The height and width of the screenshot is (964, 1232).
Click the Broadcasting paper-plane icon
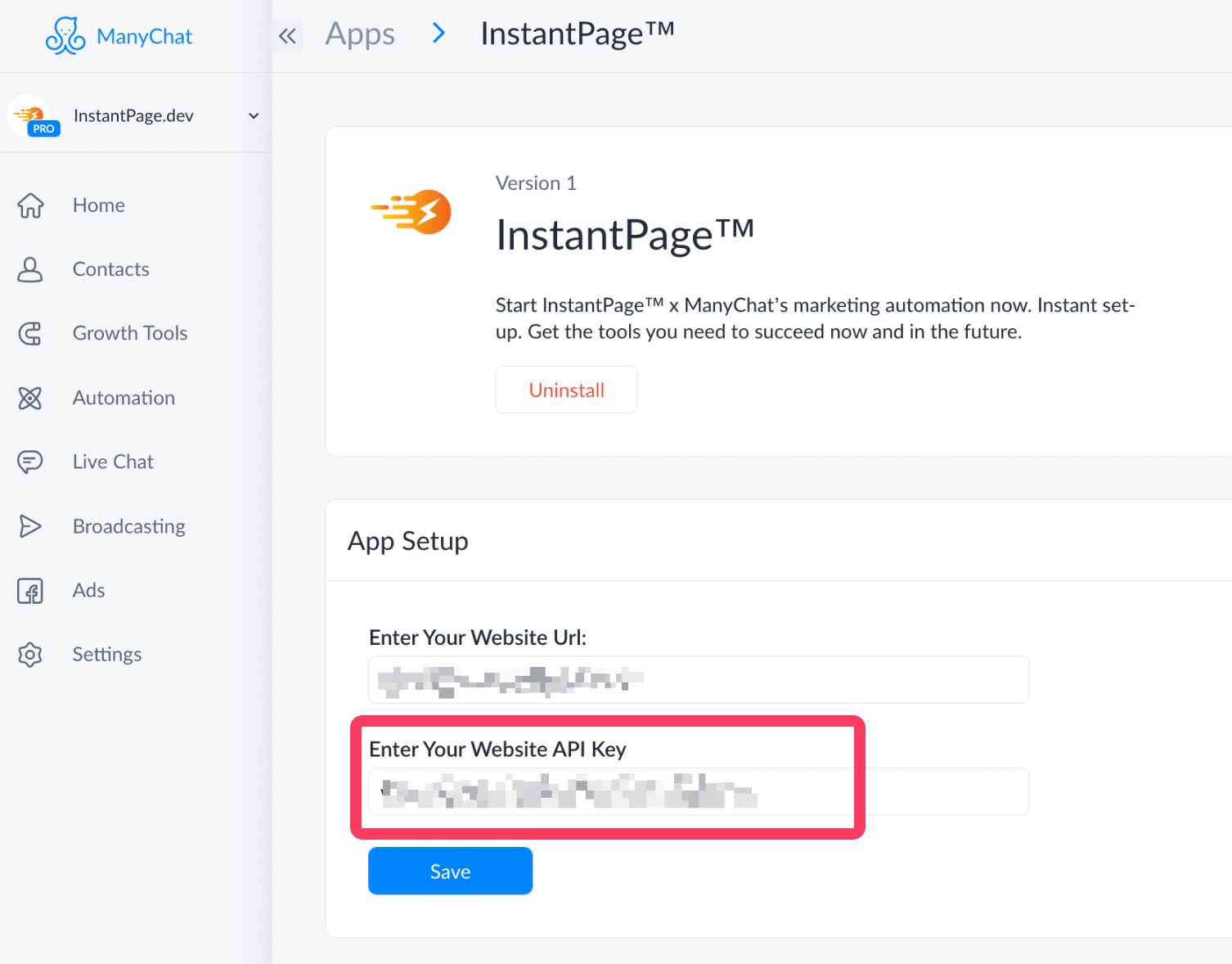coord(30,526)
